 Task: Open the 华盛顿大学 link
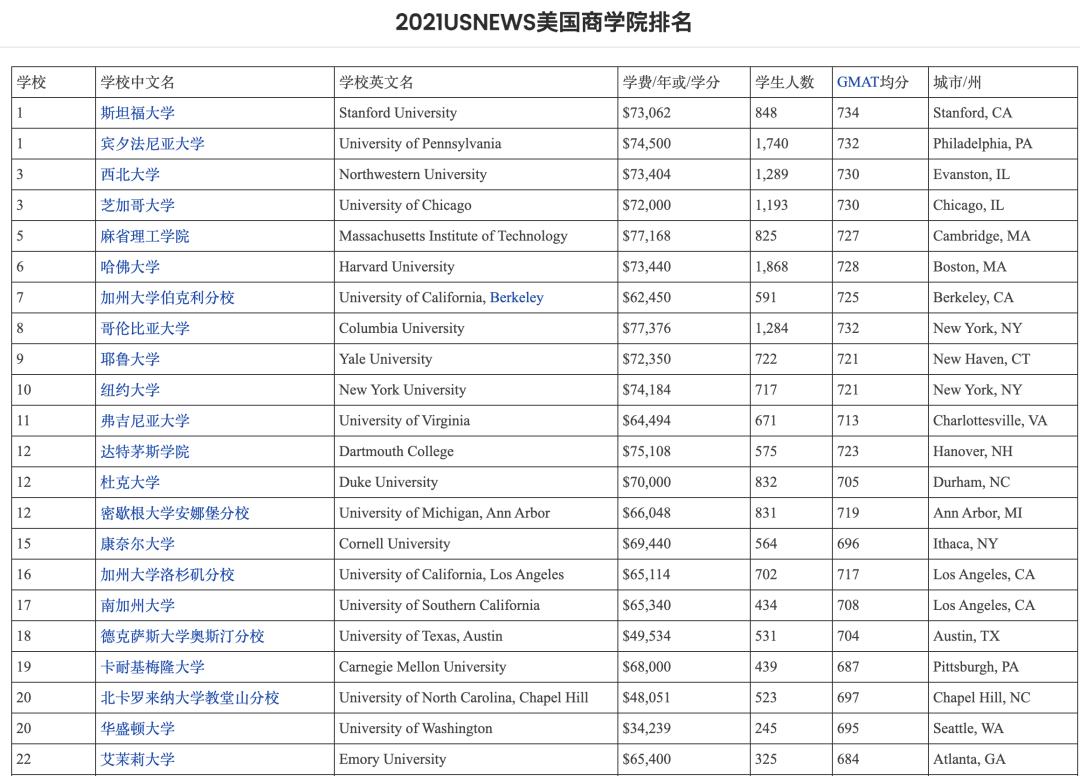(137, 728)
